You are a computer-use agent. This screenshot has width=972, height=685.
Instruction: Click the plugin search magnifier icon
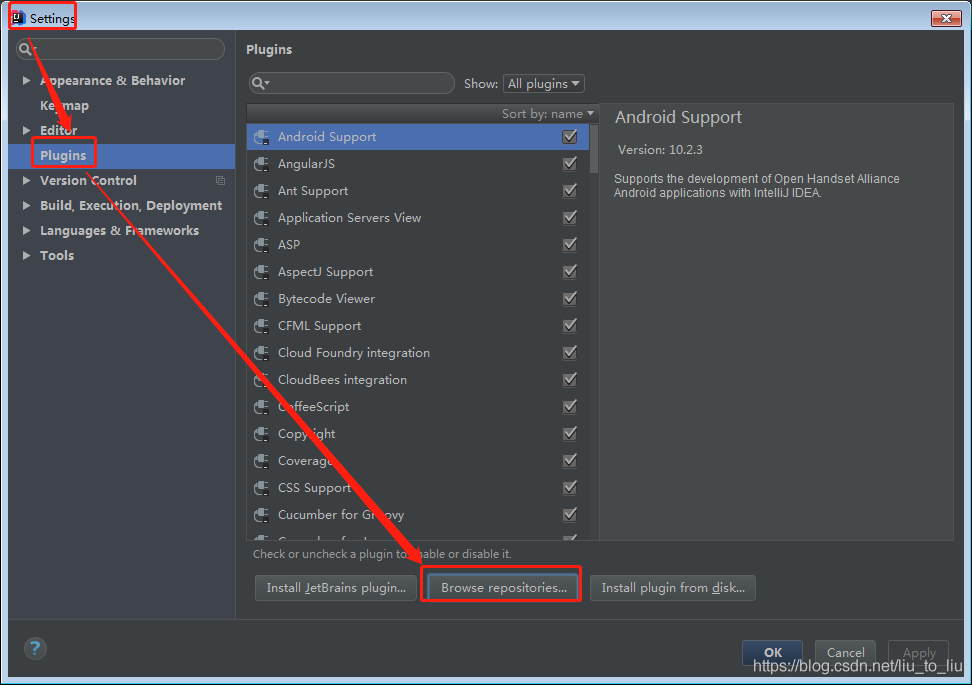260,83
